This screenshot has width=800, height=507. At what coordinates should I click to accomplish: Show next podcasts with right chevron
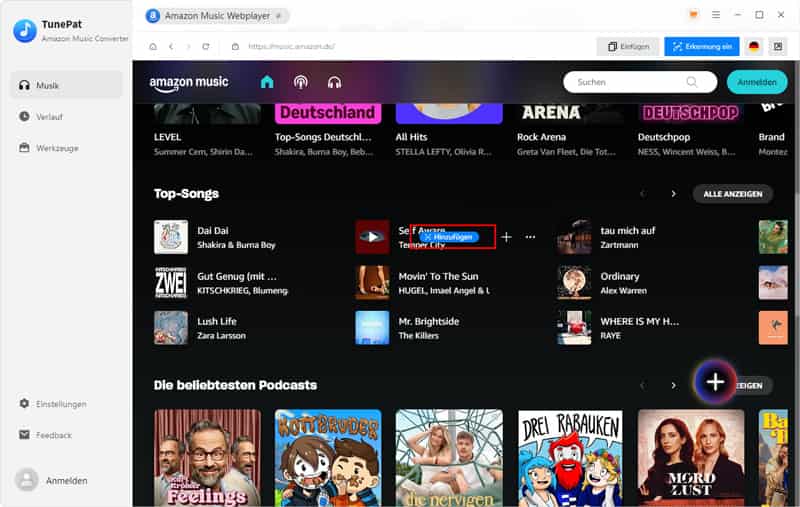point(673,385)
